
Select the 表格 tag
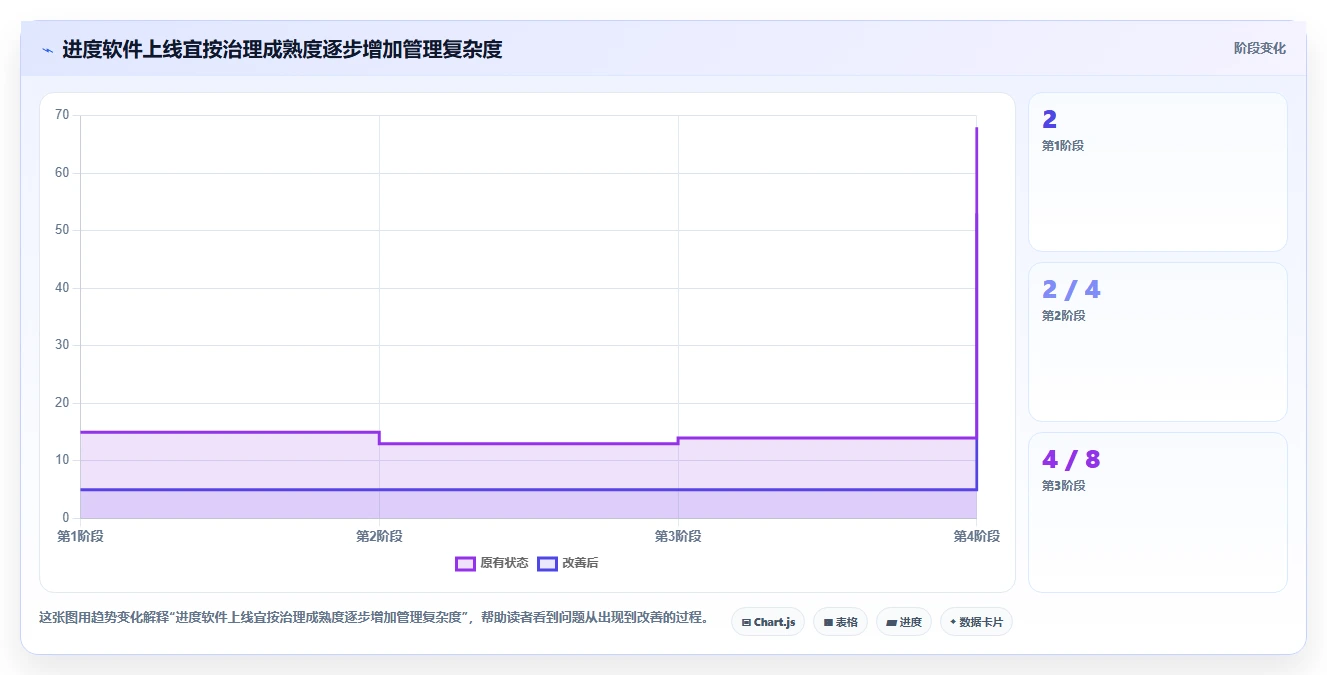click(x=840, y=622)
